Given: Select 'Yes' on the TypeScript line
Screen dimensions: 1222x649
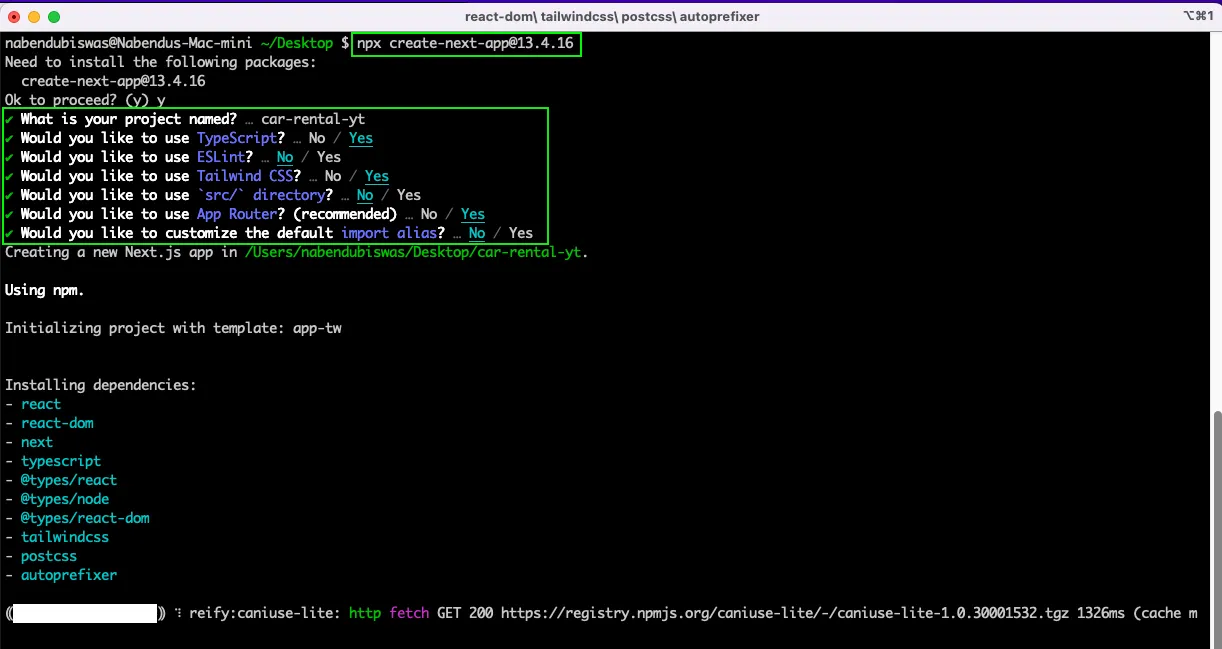Looking at the screenshot, I should click(361, 138).
